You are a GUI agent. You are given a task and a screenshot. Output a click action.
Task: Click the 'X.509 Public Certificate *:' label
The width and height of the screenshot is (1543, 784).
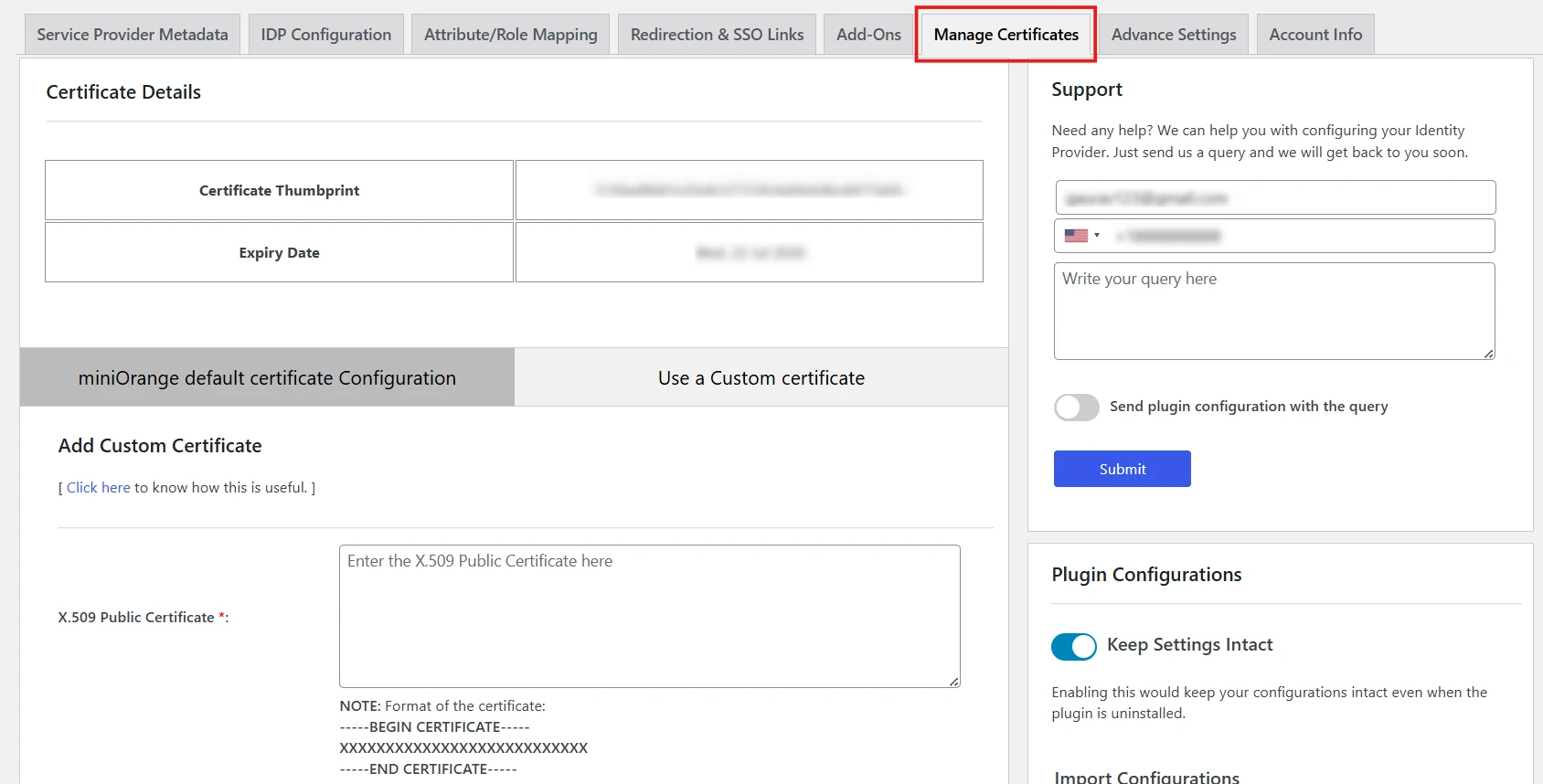coord(144,618)
